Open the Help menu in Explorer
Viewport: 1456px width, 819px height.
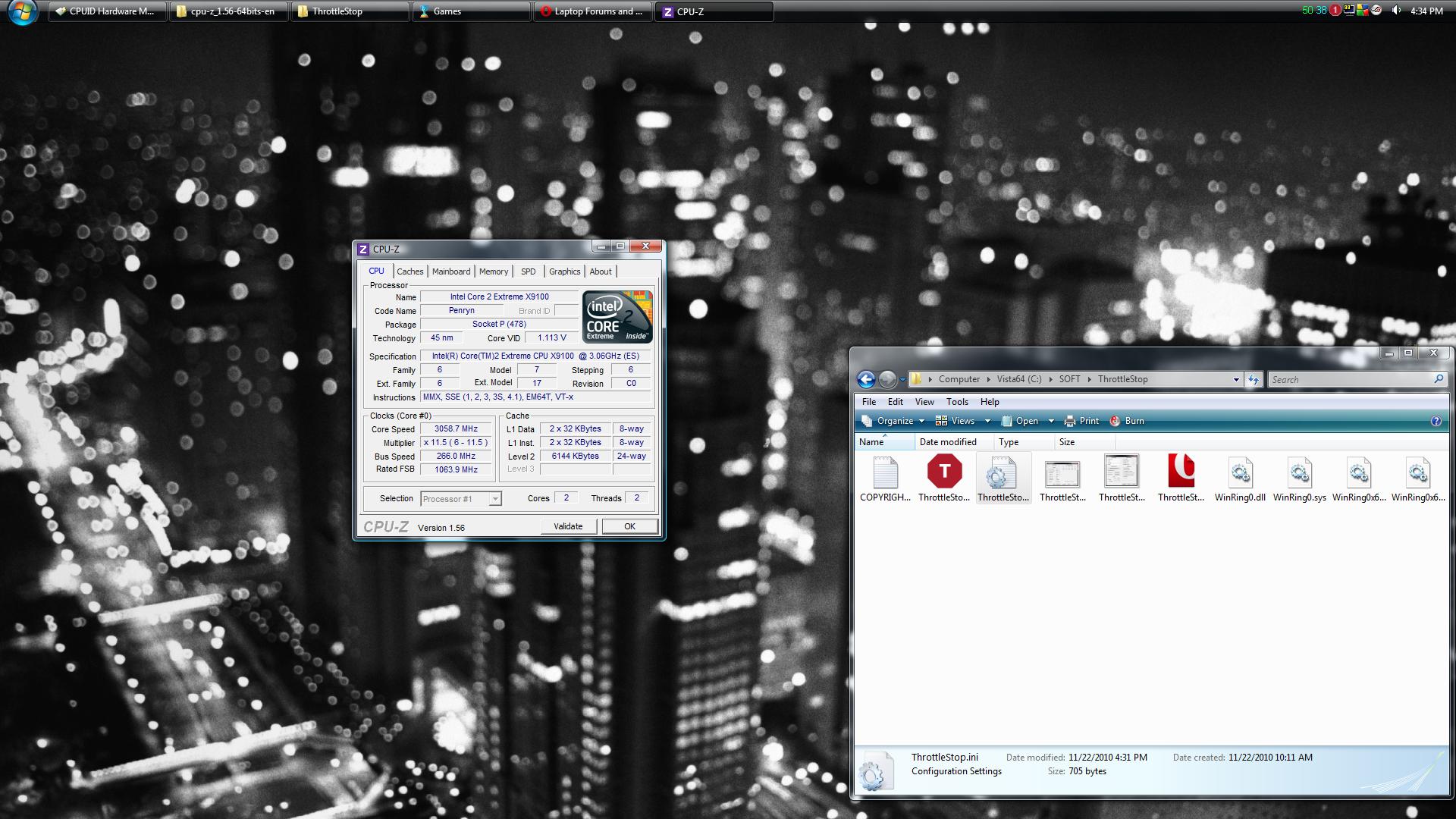pyautogui.click(x=990, y=402)
